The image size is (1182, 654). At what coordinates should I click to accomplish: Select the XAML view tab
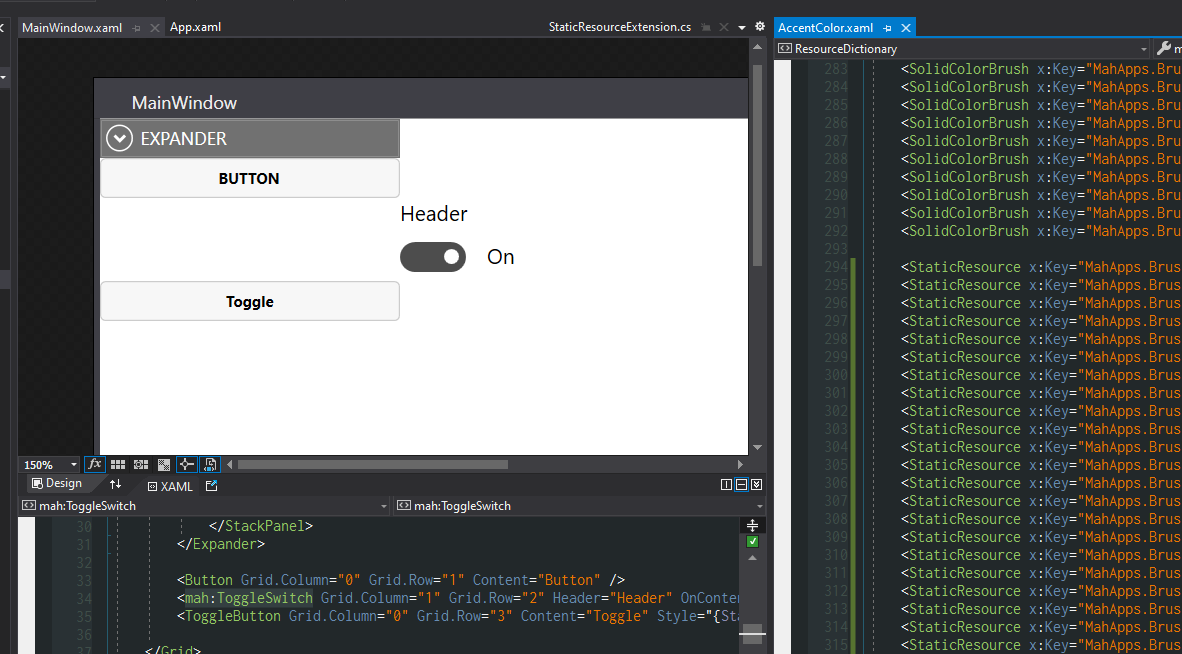170,486
